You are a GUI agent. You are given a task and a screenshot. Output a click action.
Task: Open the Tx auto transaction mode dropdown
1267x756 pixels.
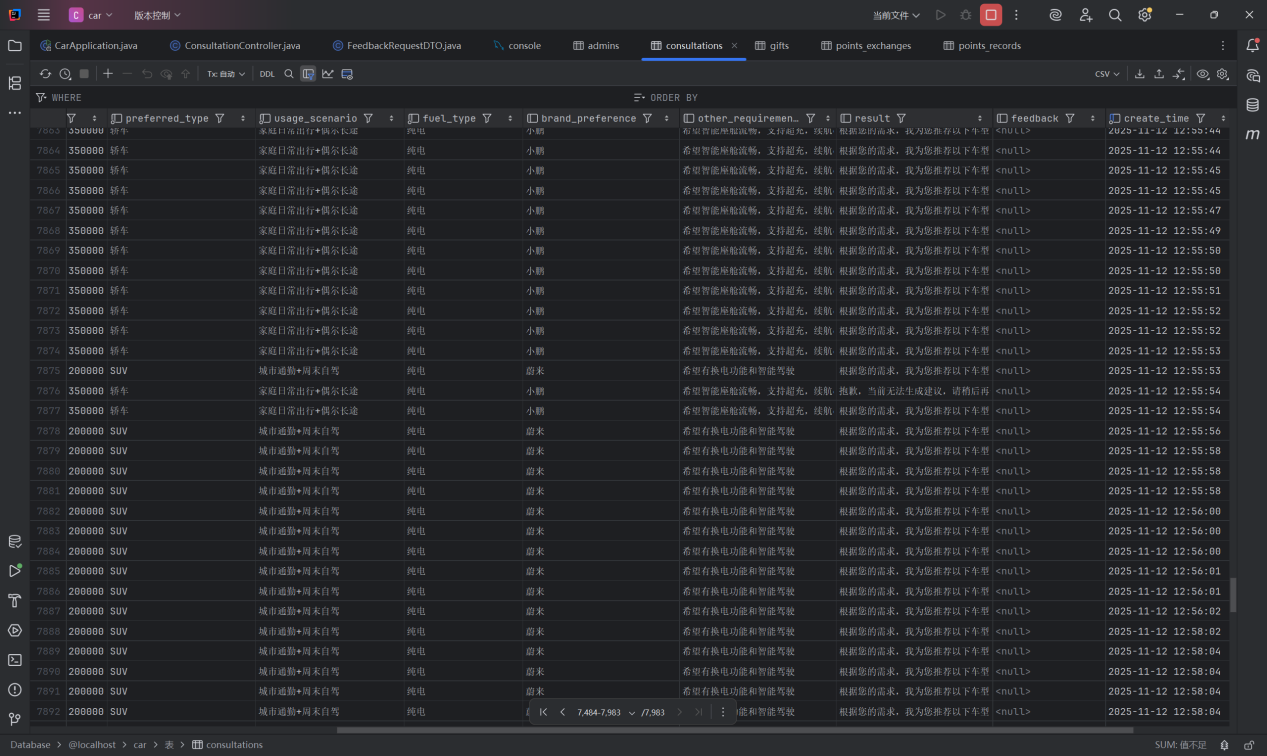[x=226, y=74]
